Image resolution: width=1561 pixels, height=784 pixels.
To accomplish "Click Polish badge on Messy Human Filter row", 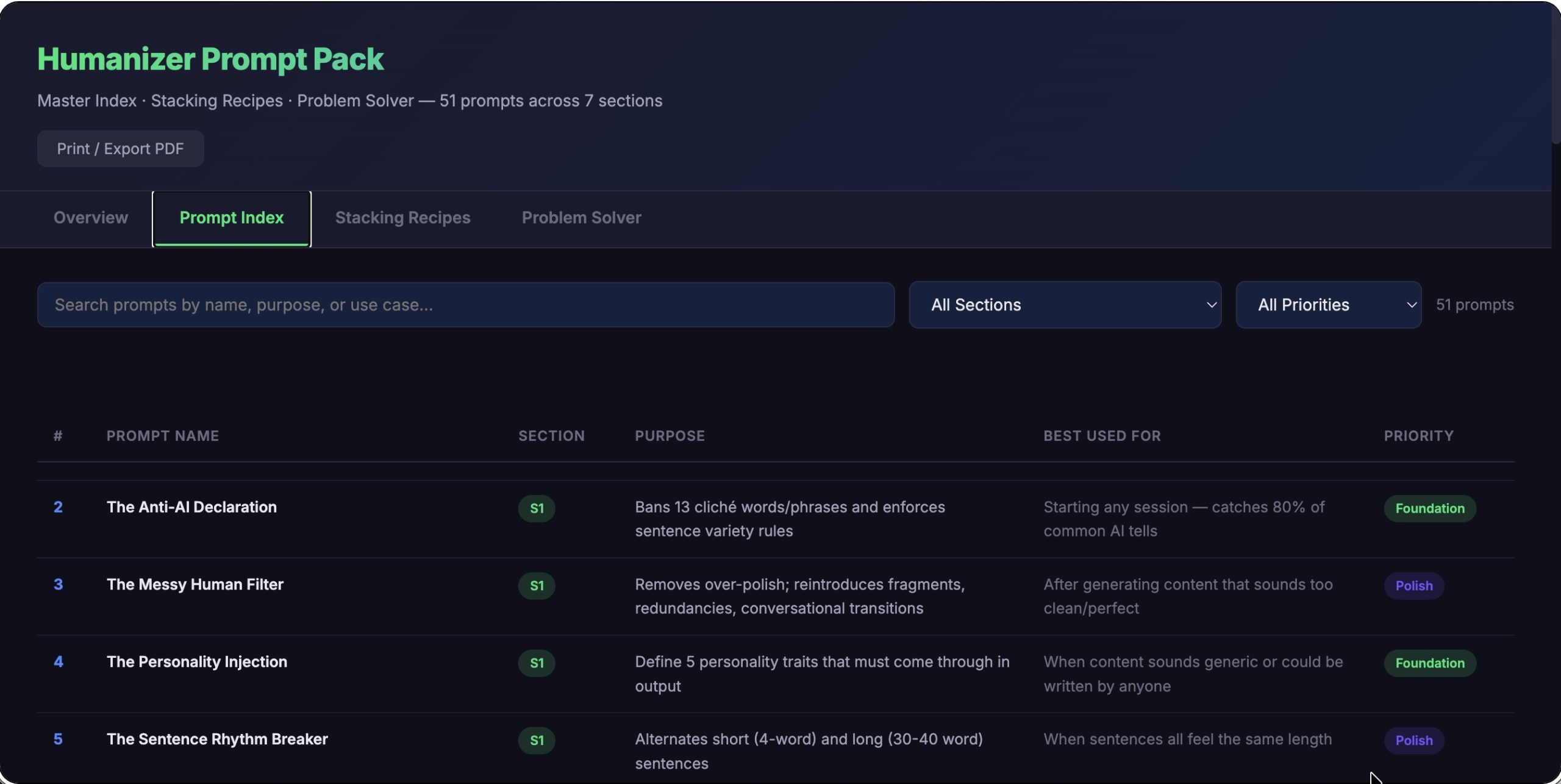I will [x=1413, y=586].
